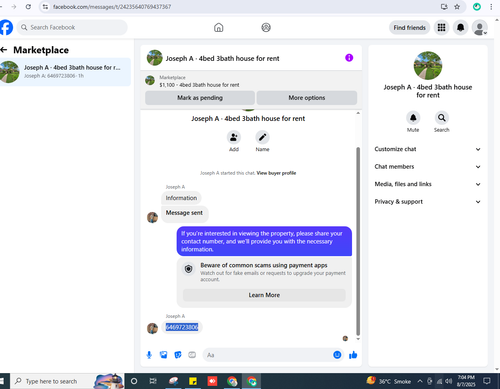Click Mark as pending button
The width and height of the screenshot is (500, 389).
pos(200,98)
